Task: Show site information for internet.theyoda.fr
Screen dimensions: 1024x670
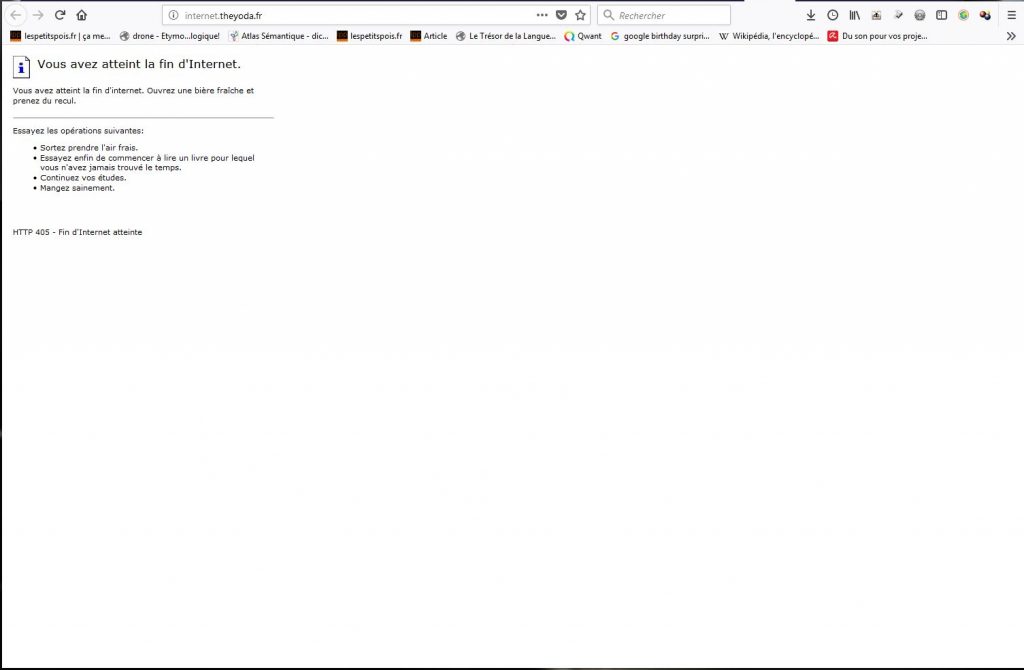Action: (x=173, y=15)
